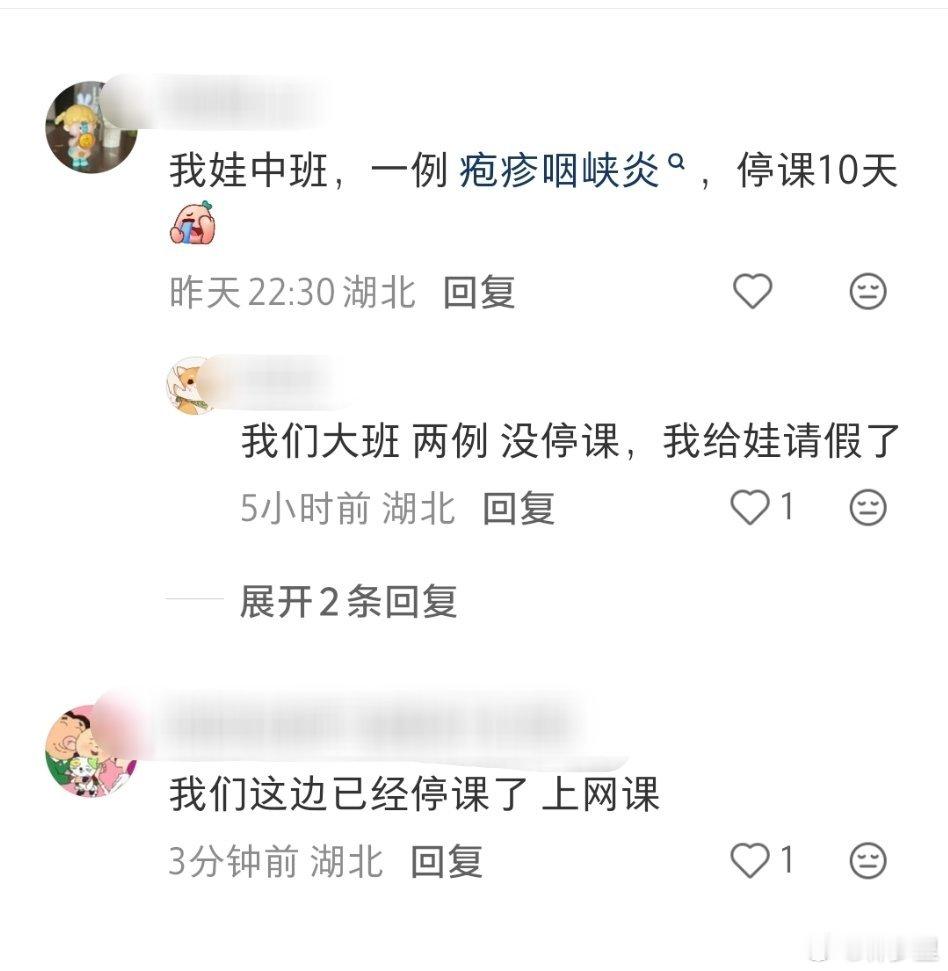Tap the crying peach emoji sticker

[x=193, y=222]
